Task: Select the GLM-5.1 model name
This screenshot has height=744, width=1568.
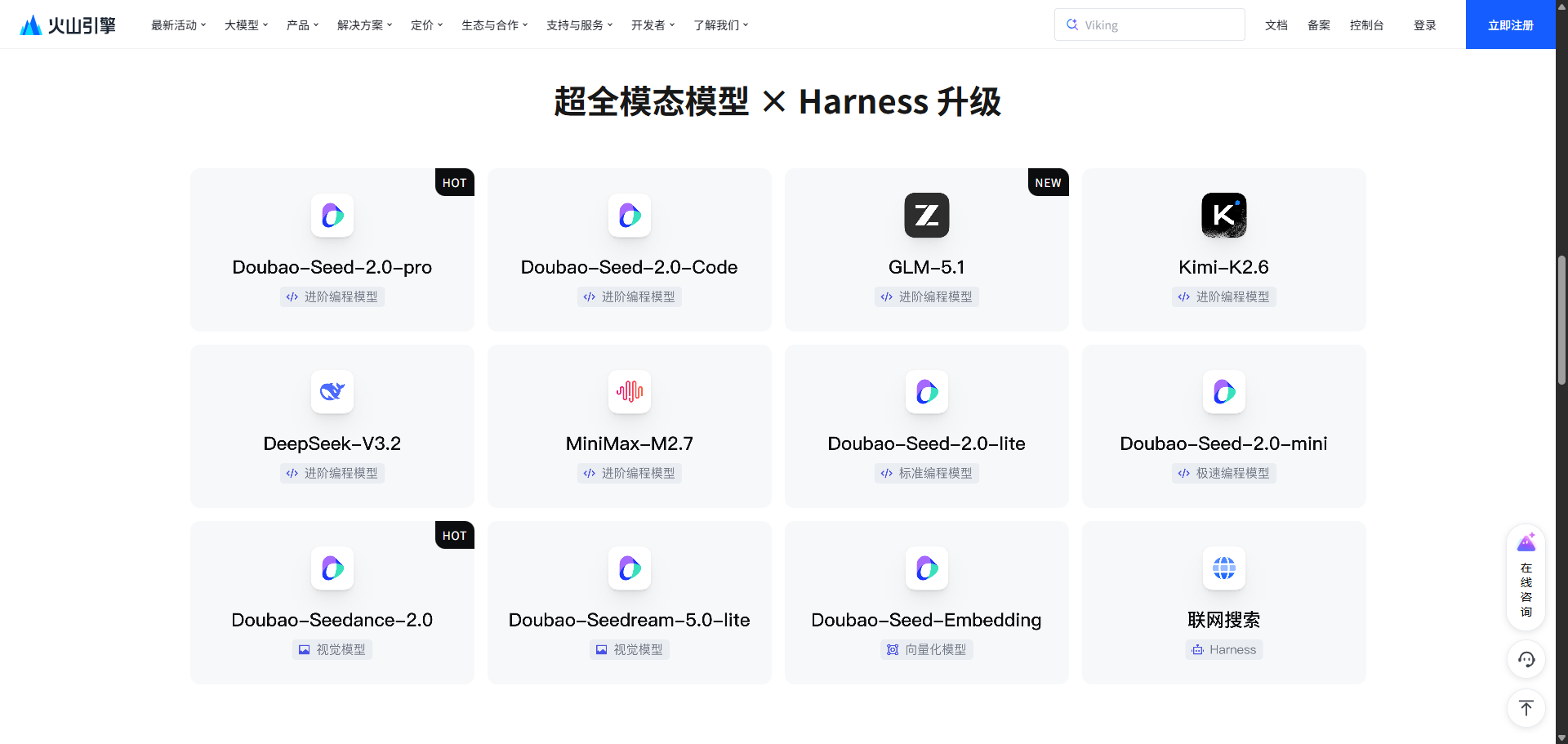Action: (x=927, y=267)
